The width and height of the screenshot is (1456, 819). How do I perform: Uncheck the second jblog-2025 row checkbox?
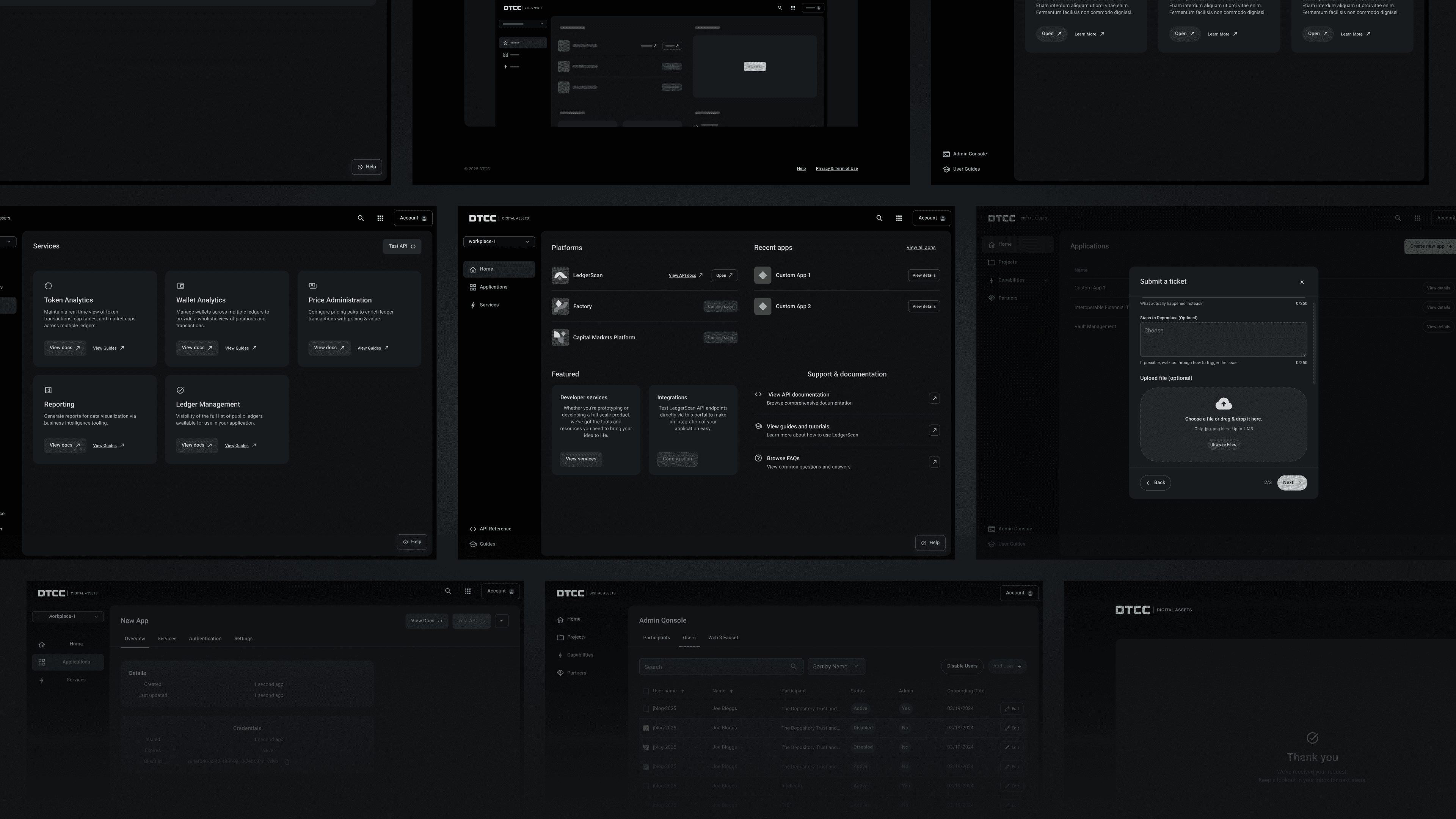[646, 728]
